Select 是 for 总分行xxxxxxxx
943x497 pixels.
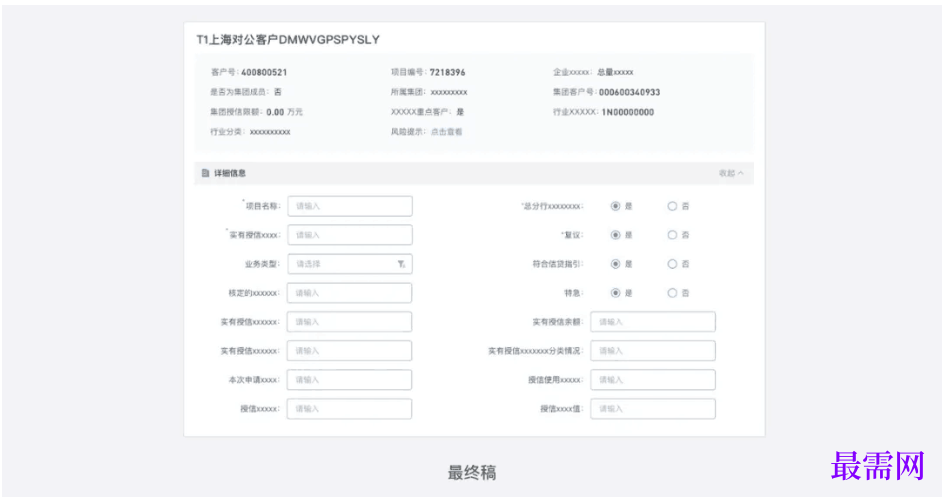(615, 206)
